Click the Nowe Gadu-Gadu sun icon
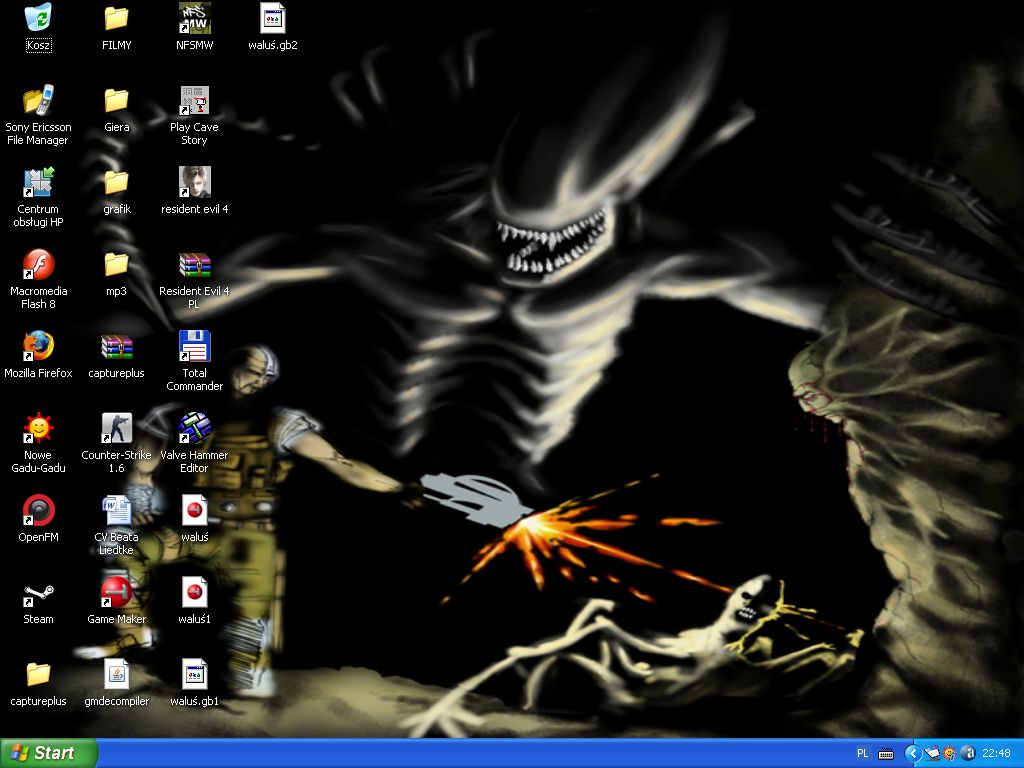This screenshot has height=768, width=1024. click(38, 428)
